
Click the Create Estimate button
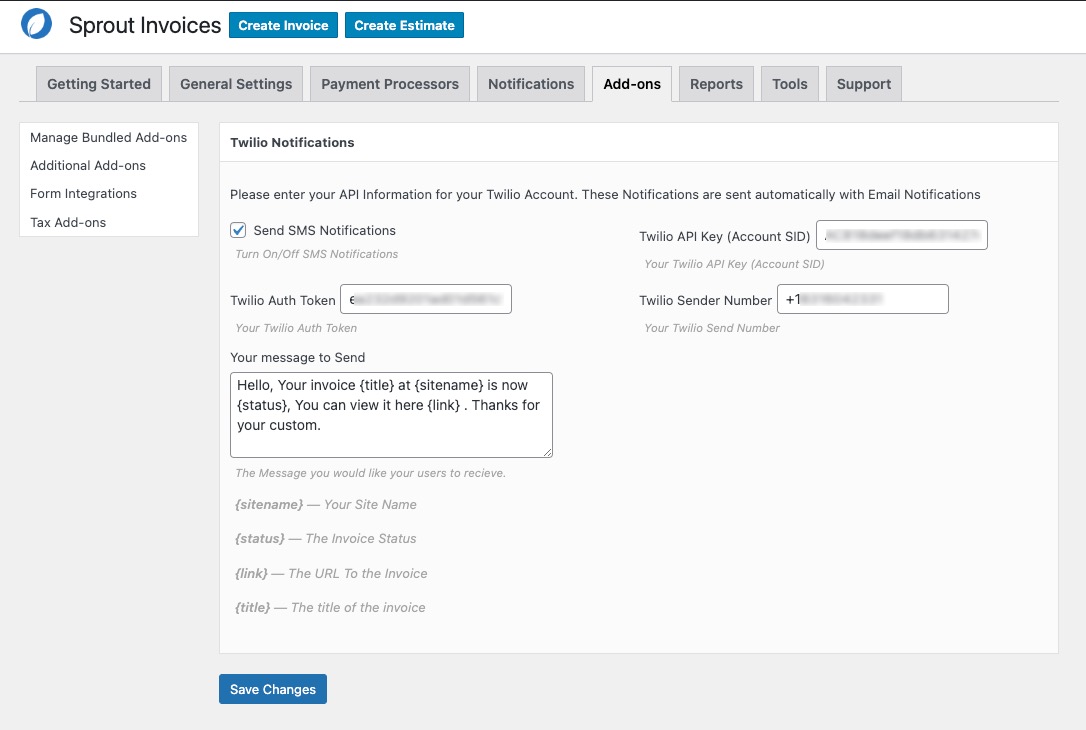click(404, 25)
